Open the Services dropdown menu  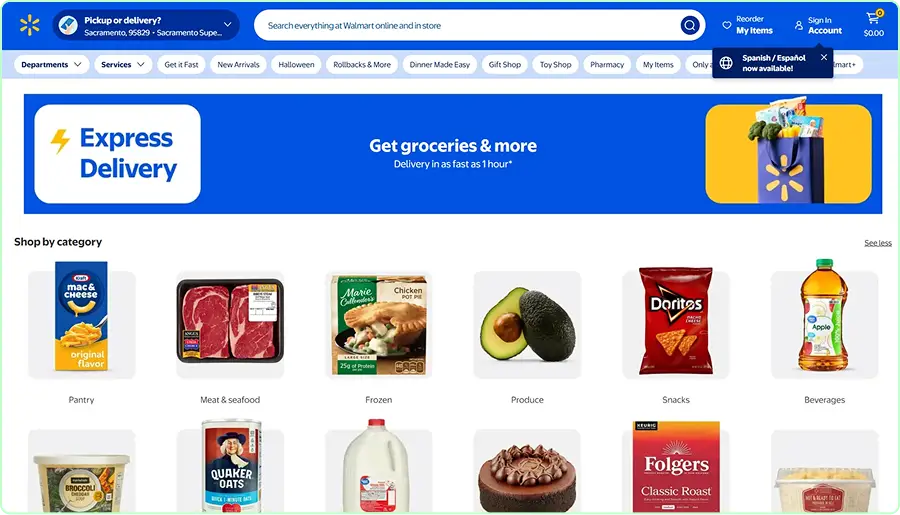pyautogui.click(x=123, y=64)
